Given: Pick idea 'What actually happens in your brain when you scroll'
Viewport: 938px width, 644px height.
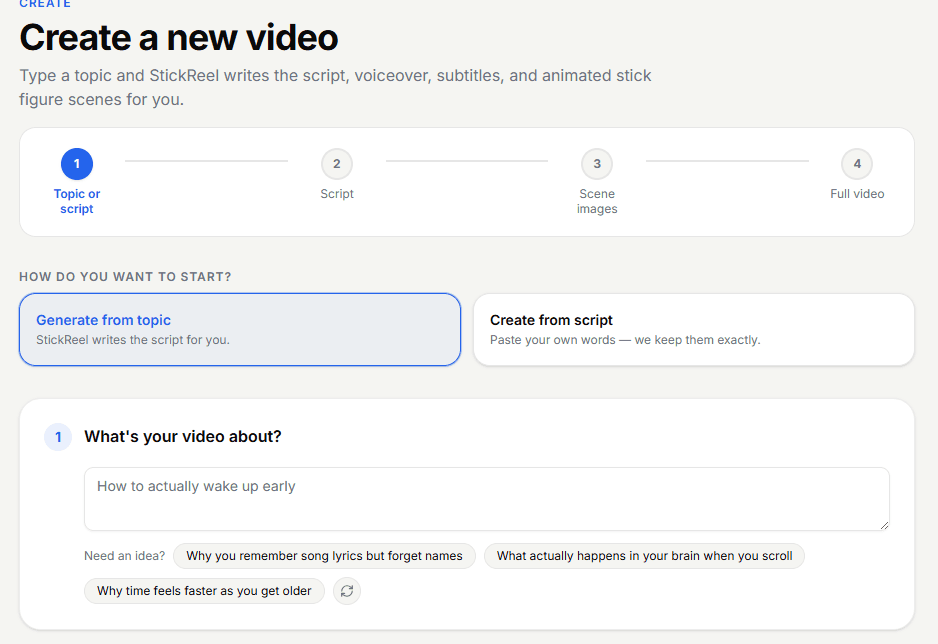Looking at the screenshot, I should [644, 556].
